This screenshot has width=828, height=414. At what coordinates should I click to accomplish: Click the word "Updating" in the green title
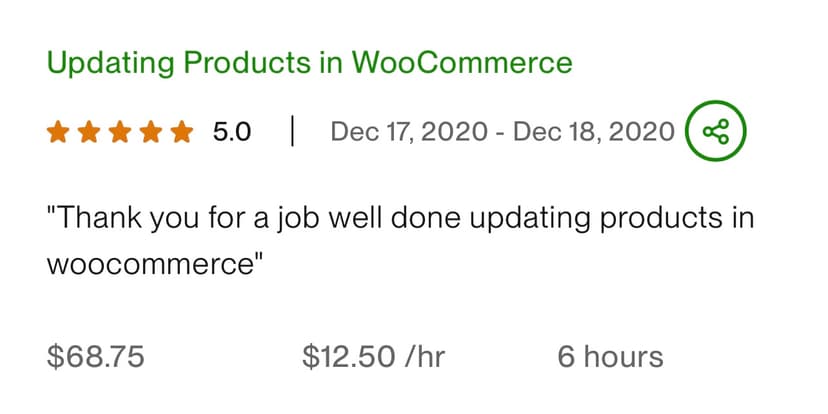107,63
